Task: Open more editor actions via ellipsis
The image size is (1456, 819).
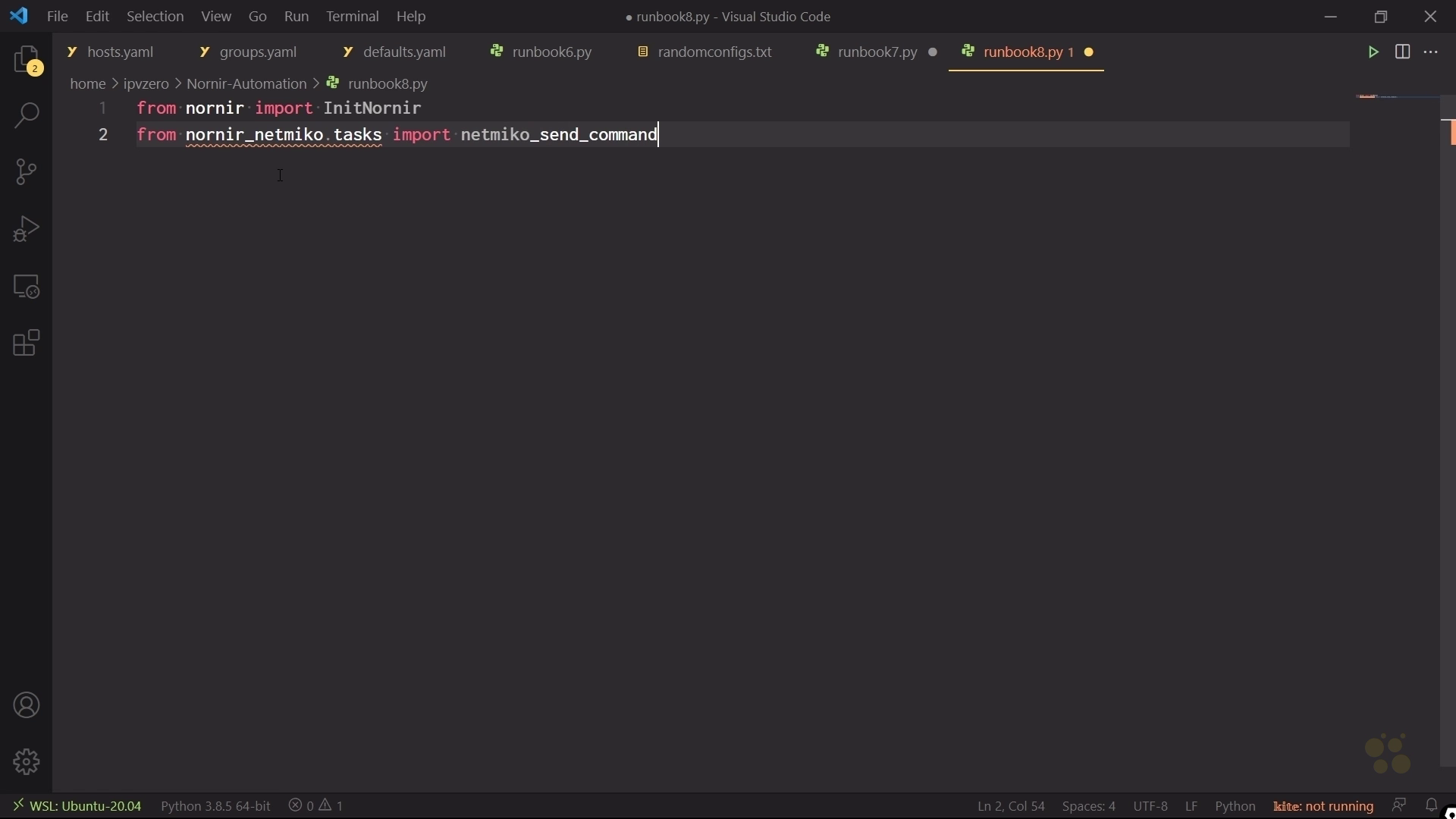Action: pyautogui.click(x=1432, y=52)
